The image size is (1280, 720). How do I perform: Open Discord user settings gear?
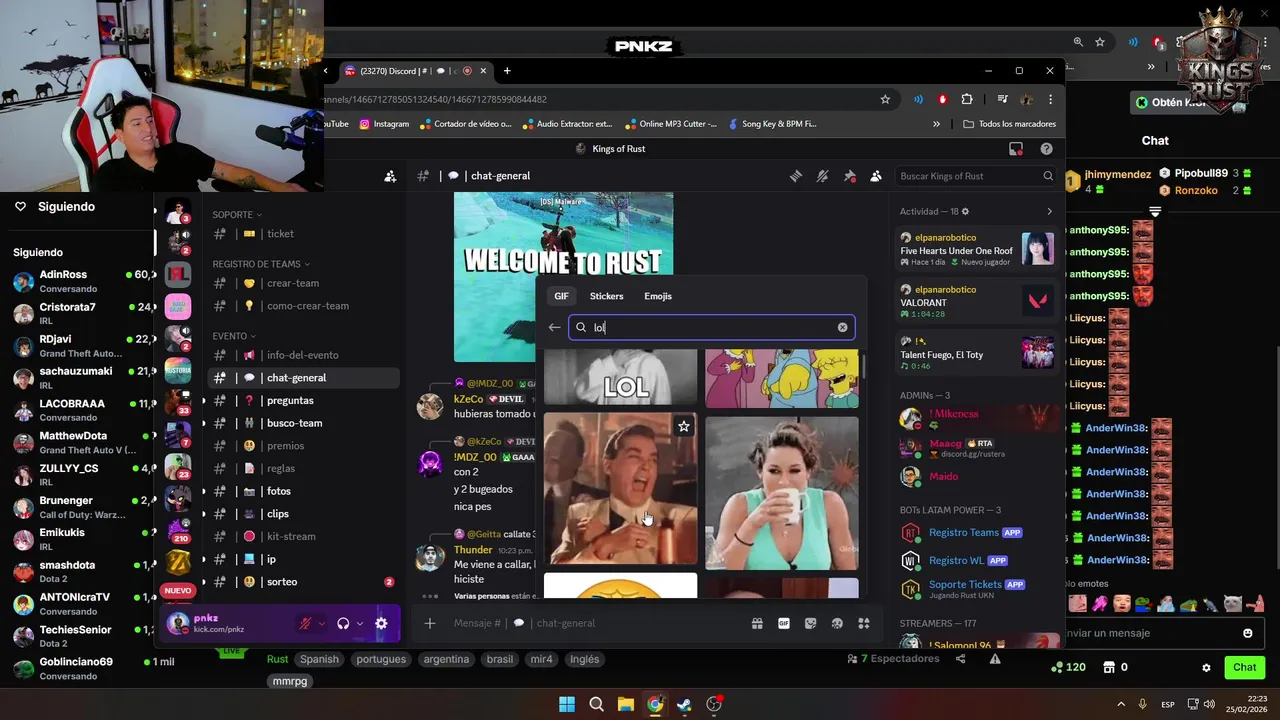[381, 623]
